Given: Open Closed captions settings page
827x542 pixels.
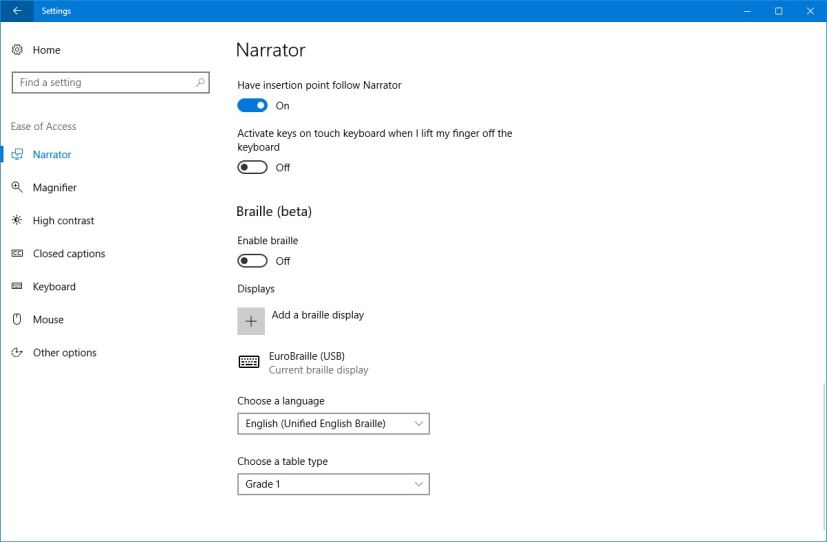Looking at the screenshot, I should [69, 253].
